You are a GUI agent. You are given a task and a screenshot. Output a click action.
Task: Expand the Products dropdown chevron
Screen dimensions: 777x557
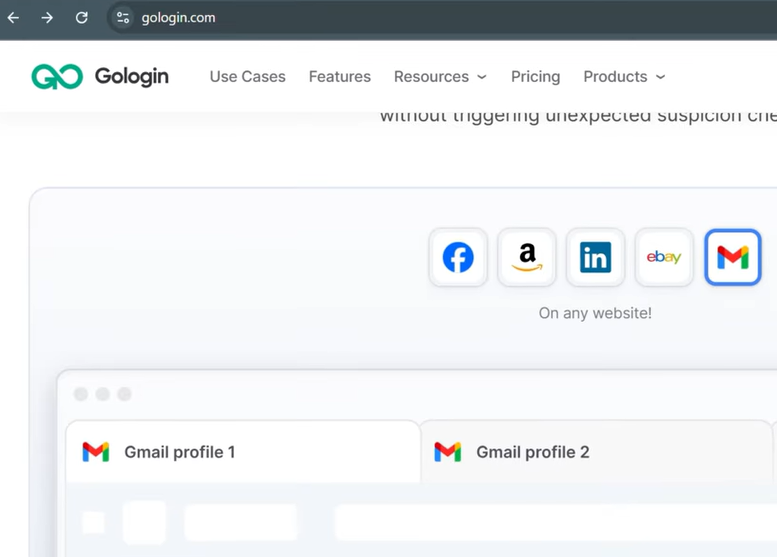pyautogui.click(x=660, y=77)
